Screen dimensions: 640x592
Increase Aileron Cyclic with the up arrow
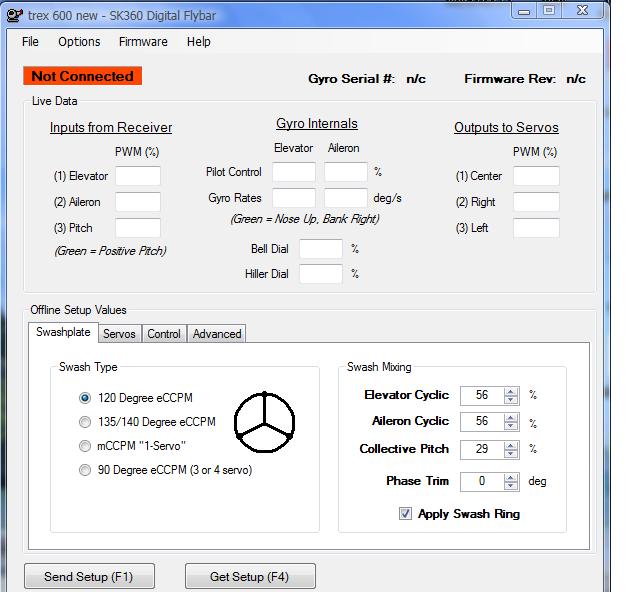click(x=511, y=418)
